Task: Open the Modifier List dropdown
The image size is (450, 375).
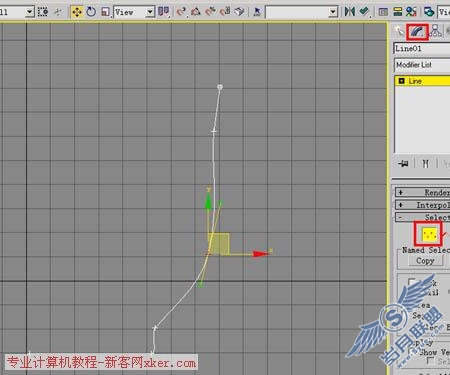Action: [x=422, y=65]
